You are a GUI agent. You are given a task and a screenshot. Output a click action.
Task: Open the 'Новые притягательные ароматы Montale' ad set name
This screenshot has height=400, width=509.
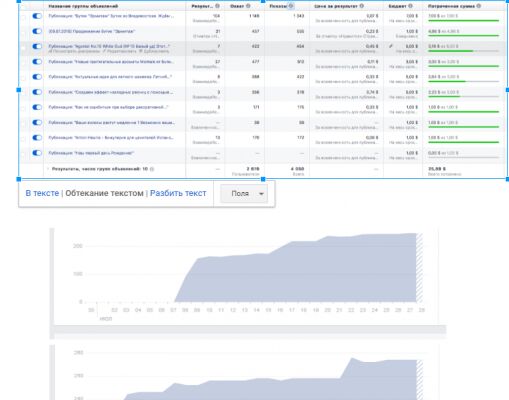tap(111, 62)
